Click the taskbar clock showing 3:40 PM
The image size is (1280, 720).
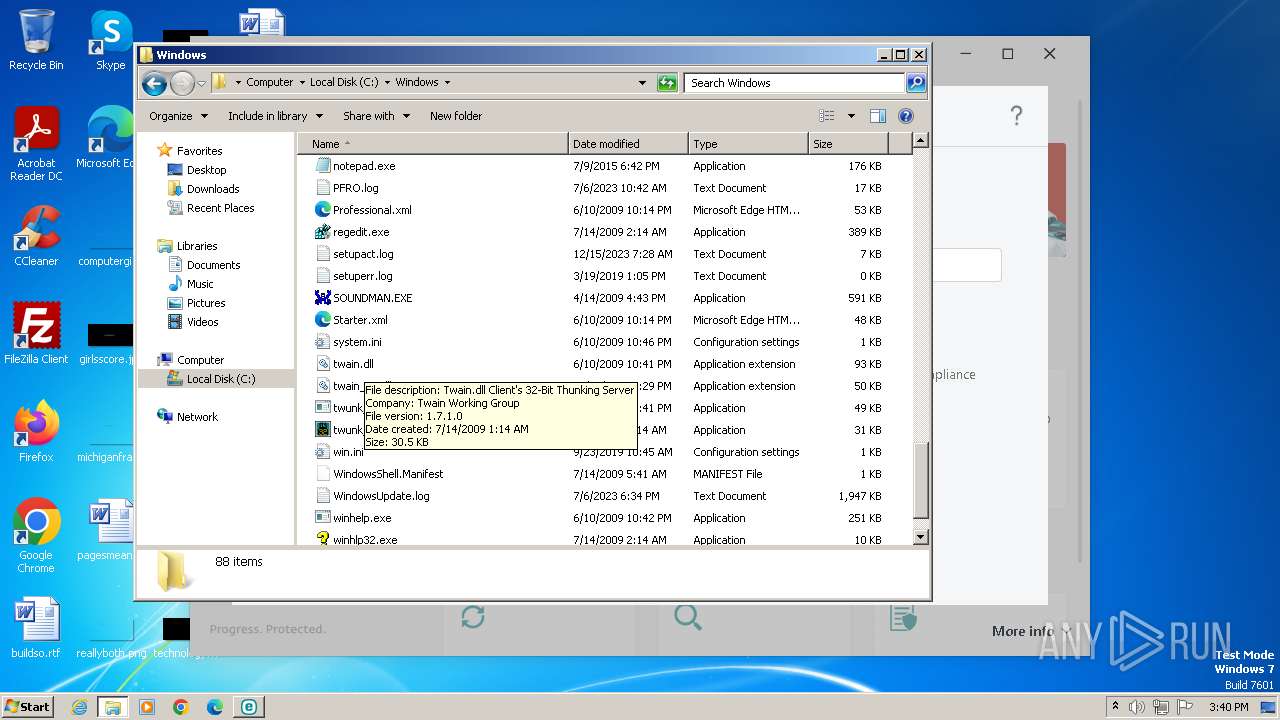click(1228, 707)
